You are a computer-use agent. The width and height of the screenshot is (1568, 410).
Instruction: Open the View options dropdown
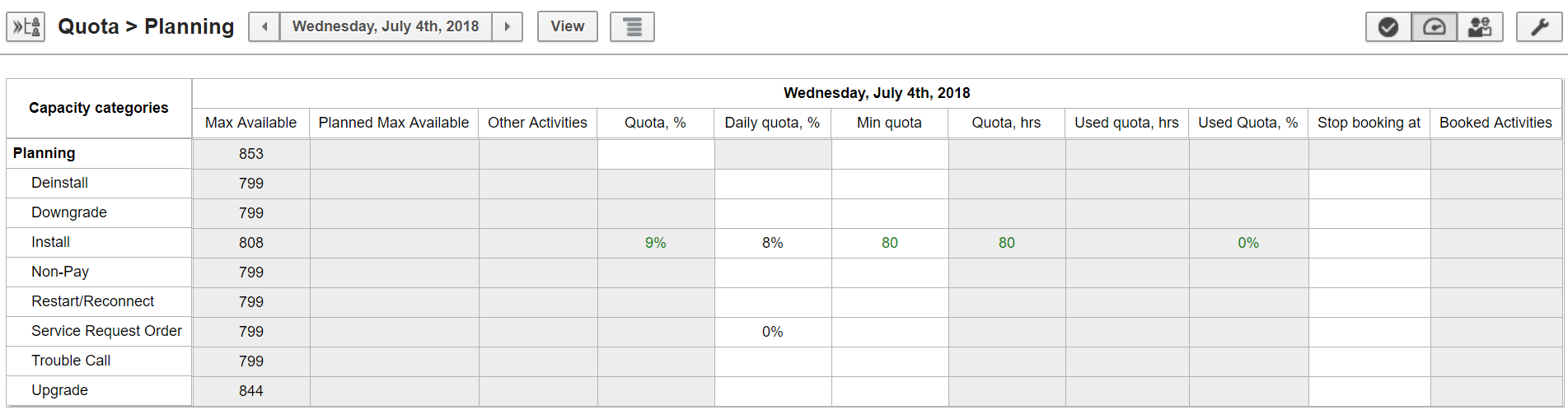(x=568, y=27)
